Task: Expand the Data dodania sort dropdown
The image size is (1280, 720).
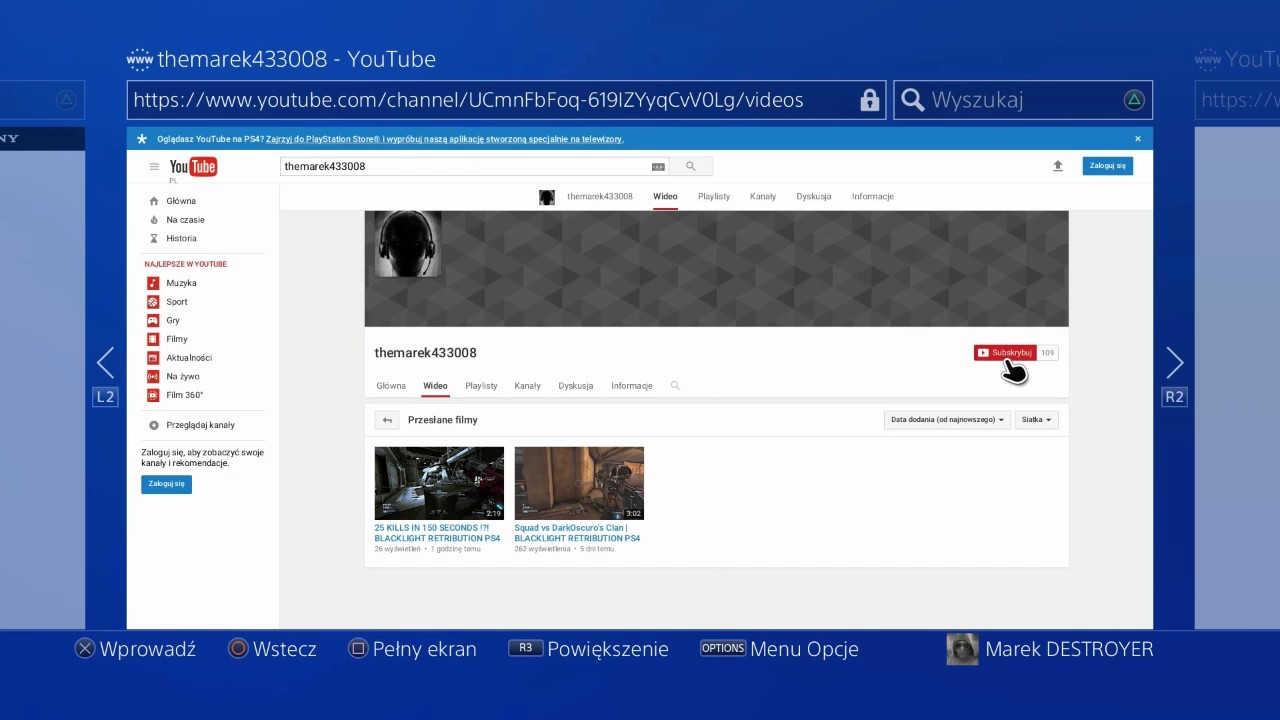Action: (x=947, y=420)
